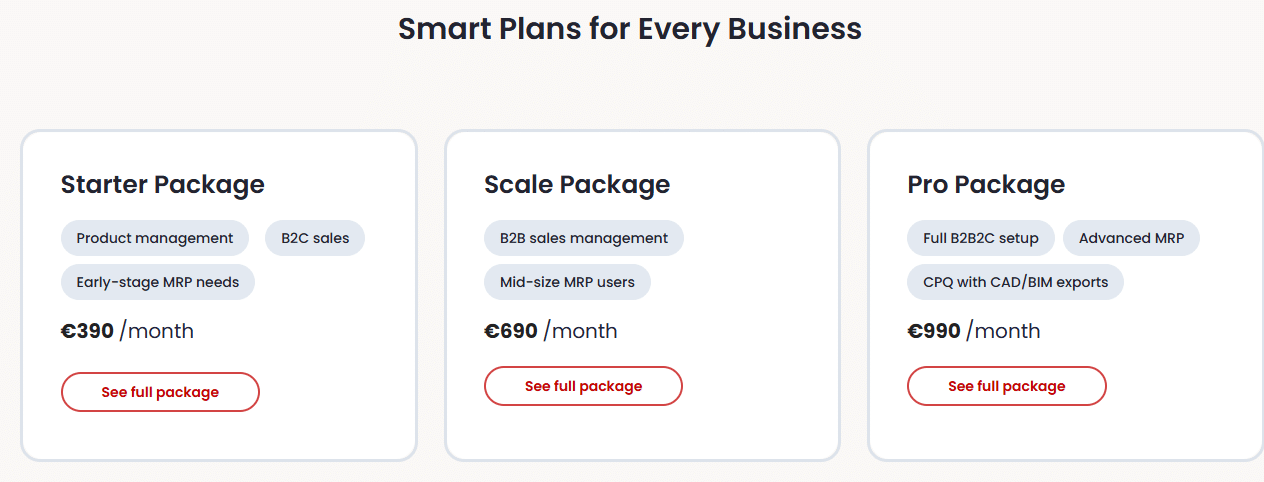
Task: Click the €990 /month price
Action: point(974,331)
